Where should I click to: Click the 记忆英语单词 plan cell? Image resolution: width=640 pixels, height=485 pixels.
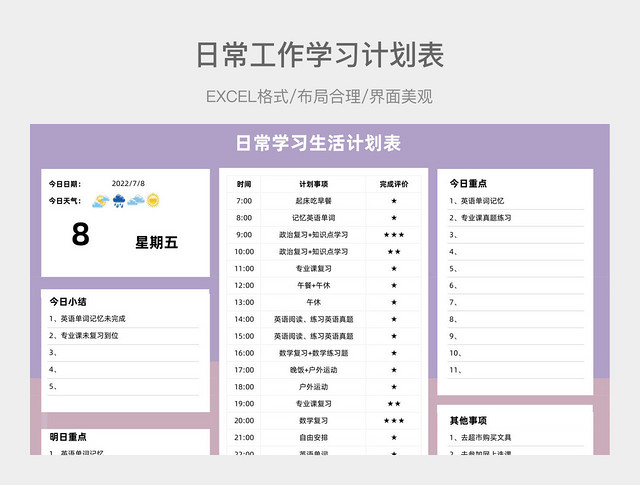tap(313, 218)
